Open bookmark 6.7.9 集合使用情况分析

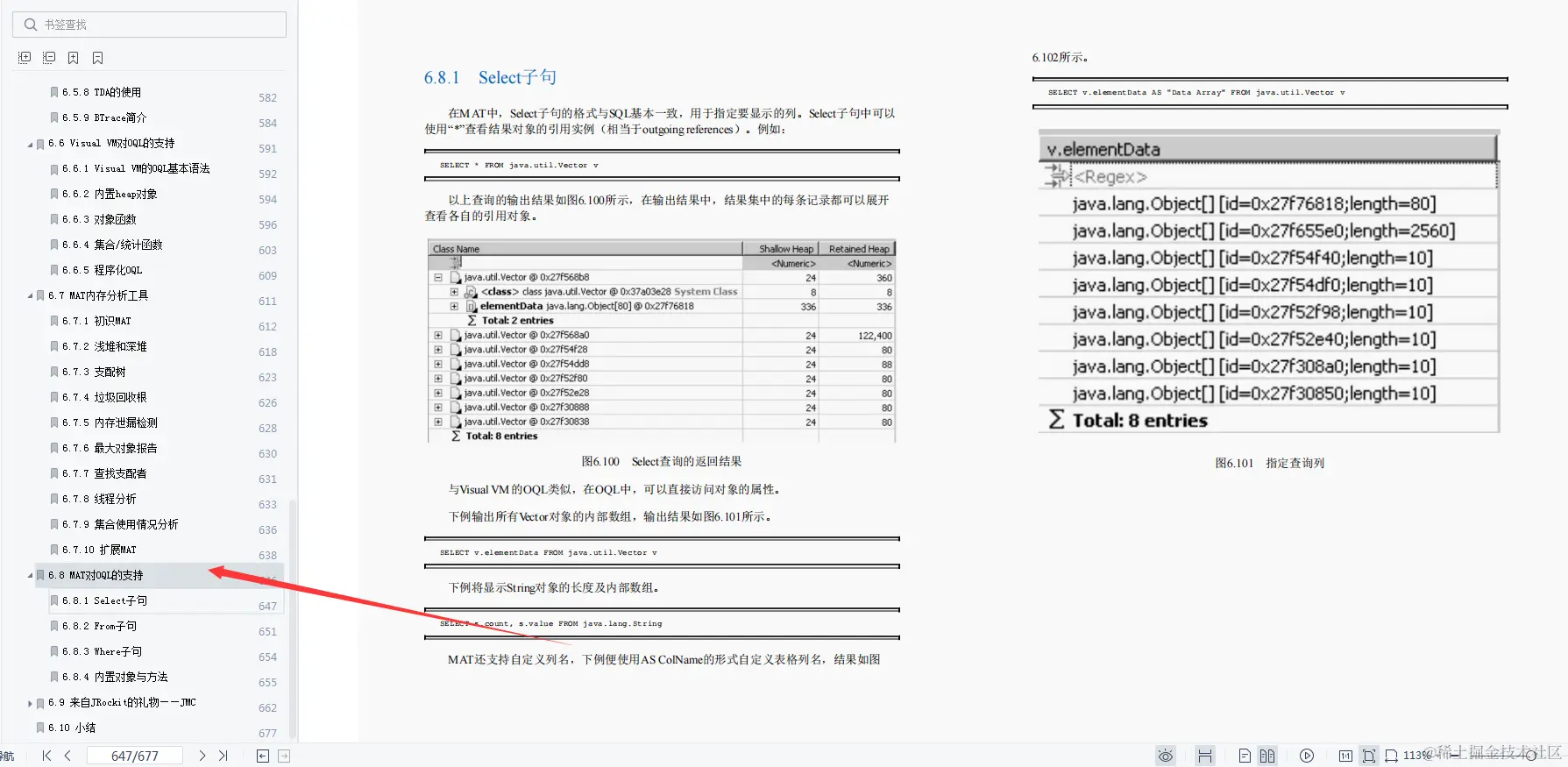coord(120,524)
